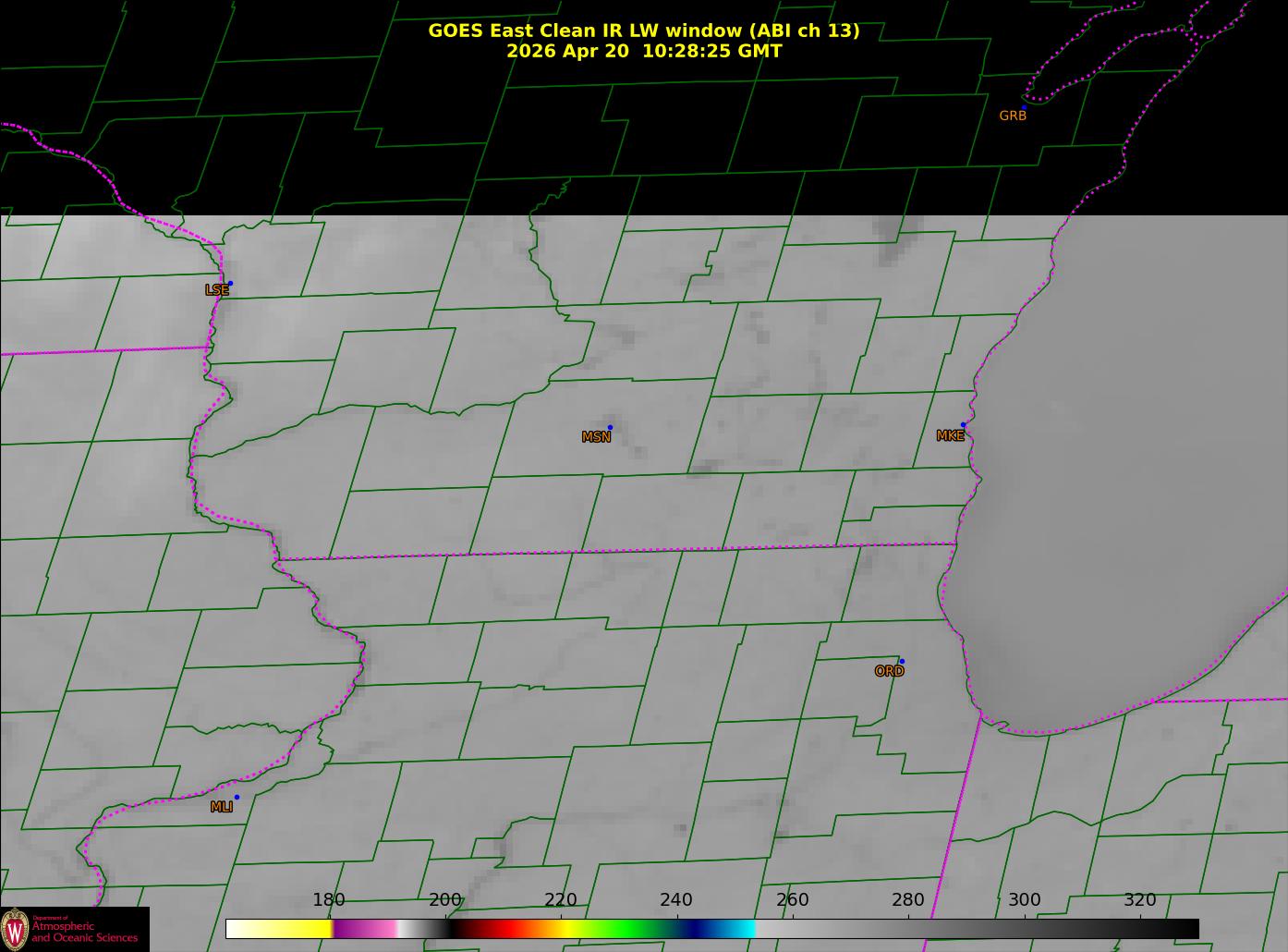Click the GOES East Clean IR title

click(644, 31)
